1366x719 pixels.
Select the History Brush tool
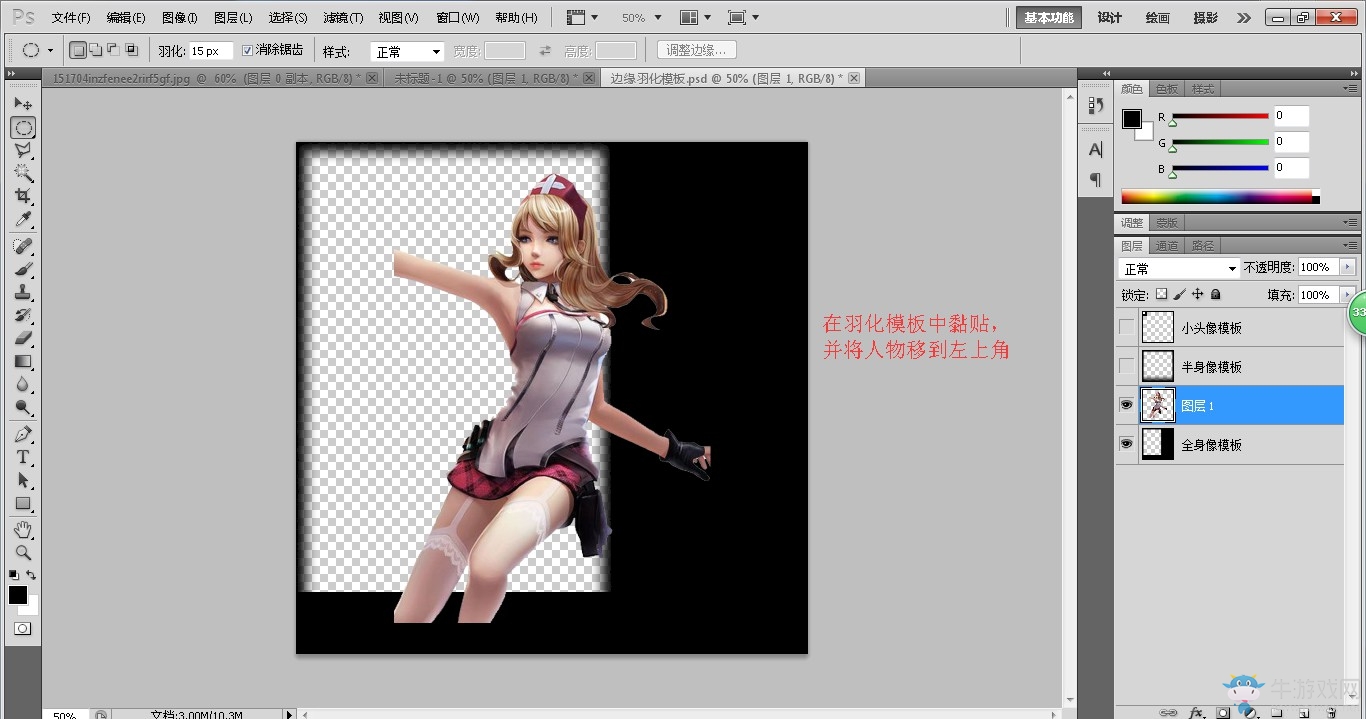pos(23,315)
